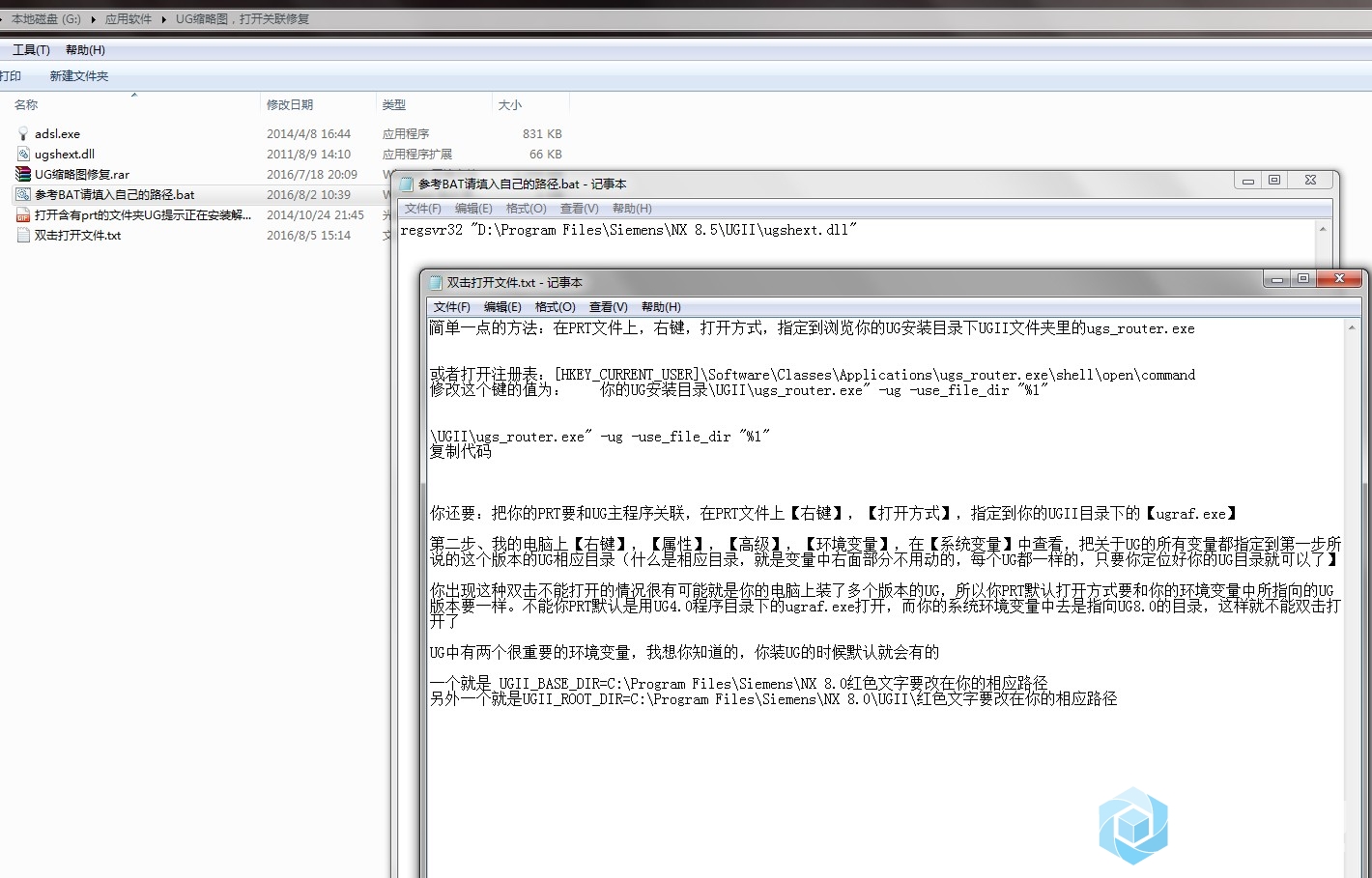Open 查看(V) menu in 双击打开文件.txt Notepad
This screenshot has height=878, width=1372.
click(x=609, y=307)
